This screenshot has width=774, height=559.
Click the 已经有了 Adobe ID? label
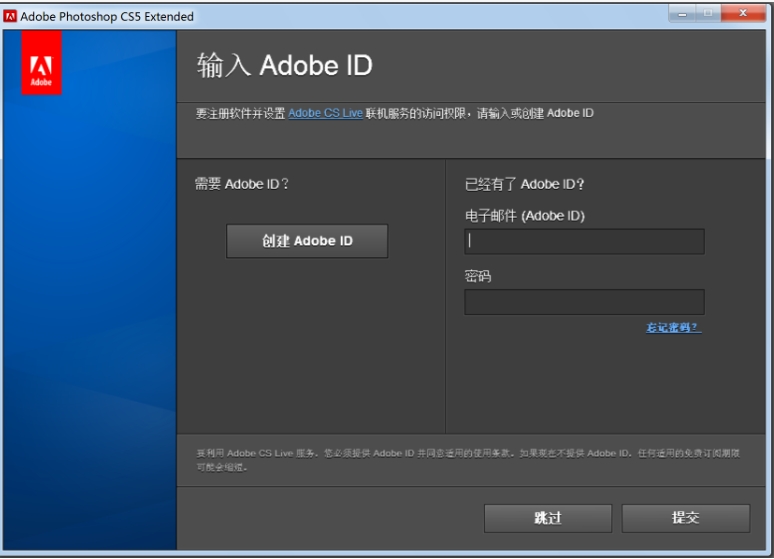point(524,184)
